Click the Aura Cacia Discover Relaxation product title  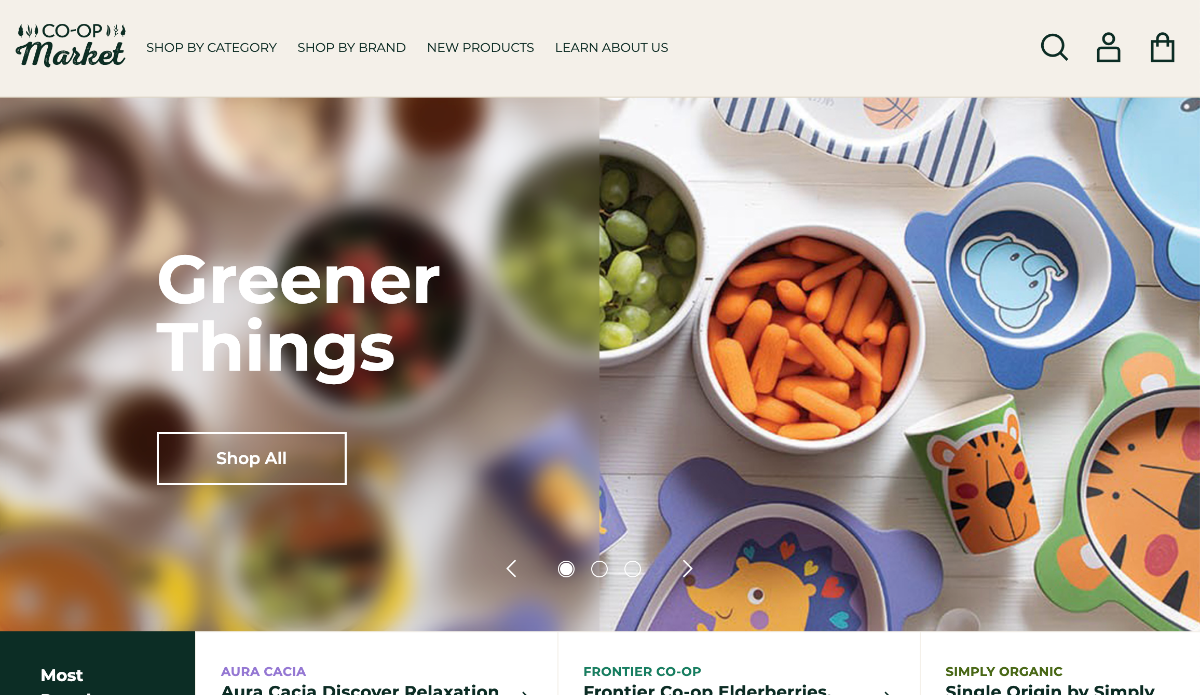pyautogui.click(x=360, y=689)
